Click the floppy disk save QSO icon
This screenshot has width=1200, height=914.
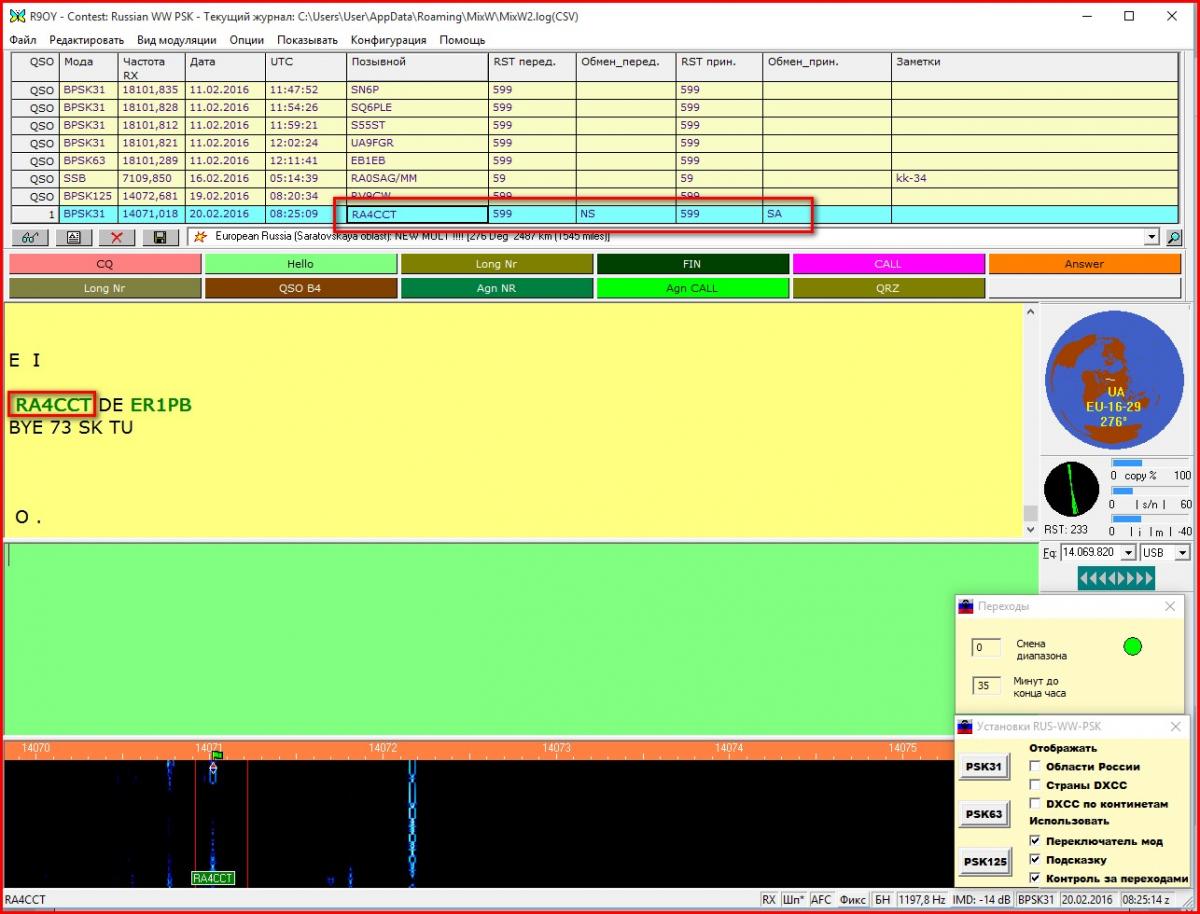[x=160, y=237]
